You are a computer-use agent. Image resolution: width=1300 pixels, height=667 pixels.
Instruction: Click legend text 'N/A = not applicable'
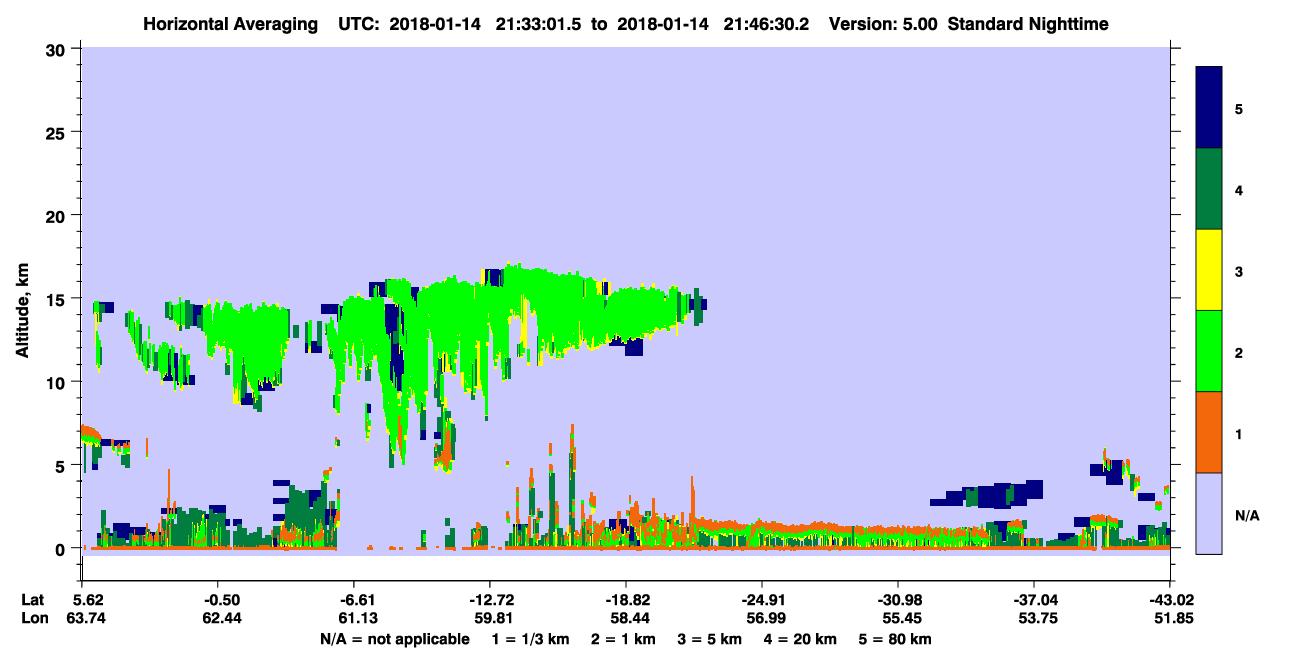(x=395, y=639)
